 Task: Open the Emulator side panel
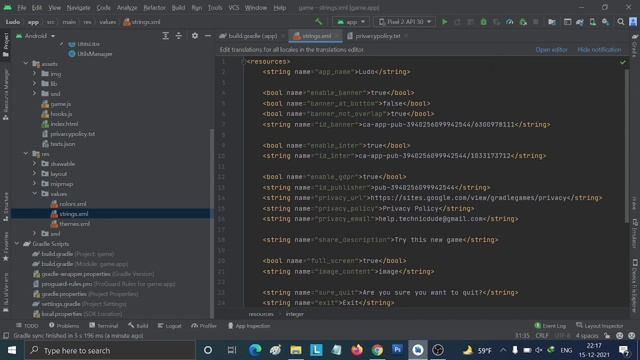pyautogui.click(x=635, y=233)
